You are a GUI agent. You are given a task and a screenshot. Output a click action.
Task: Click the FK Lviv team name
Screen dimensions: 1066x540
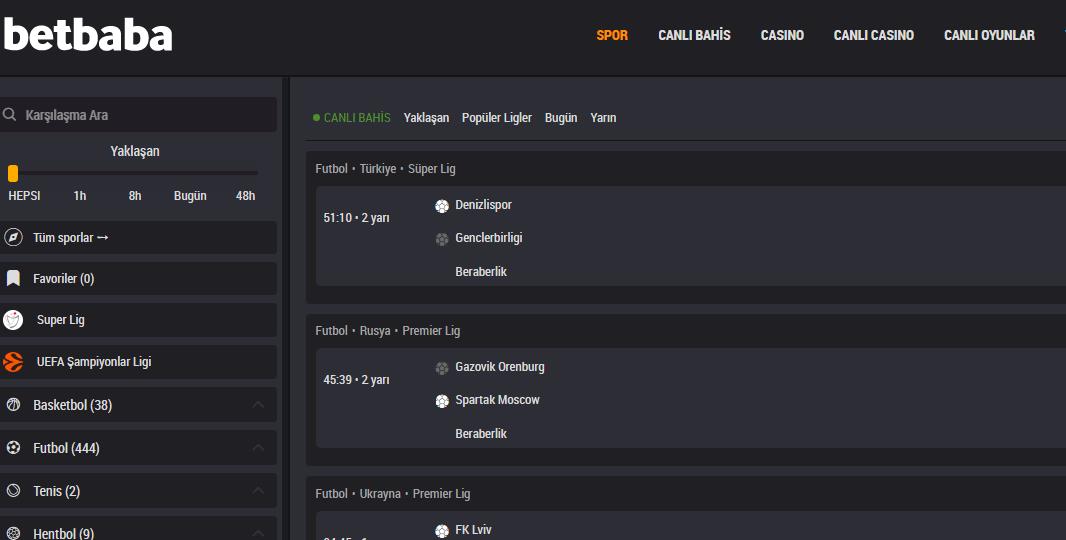(473, 529)
